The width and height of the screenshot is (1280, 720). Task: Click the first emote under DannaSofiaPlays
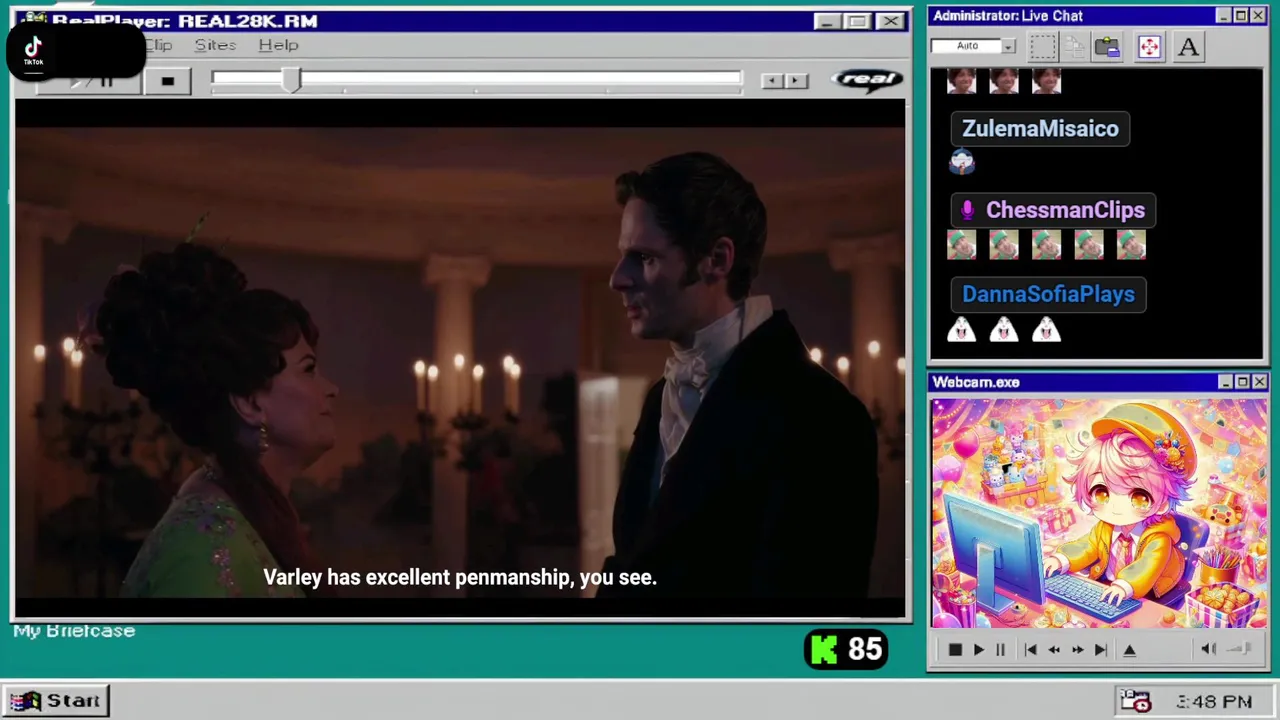tap(961, 329)
